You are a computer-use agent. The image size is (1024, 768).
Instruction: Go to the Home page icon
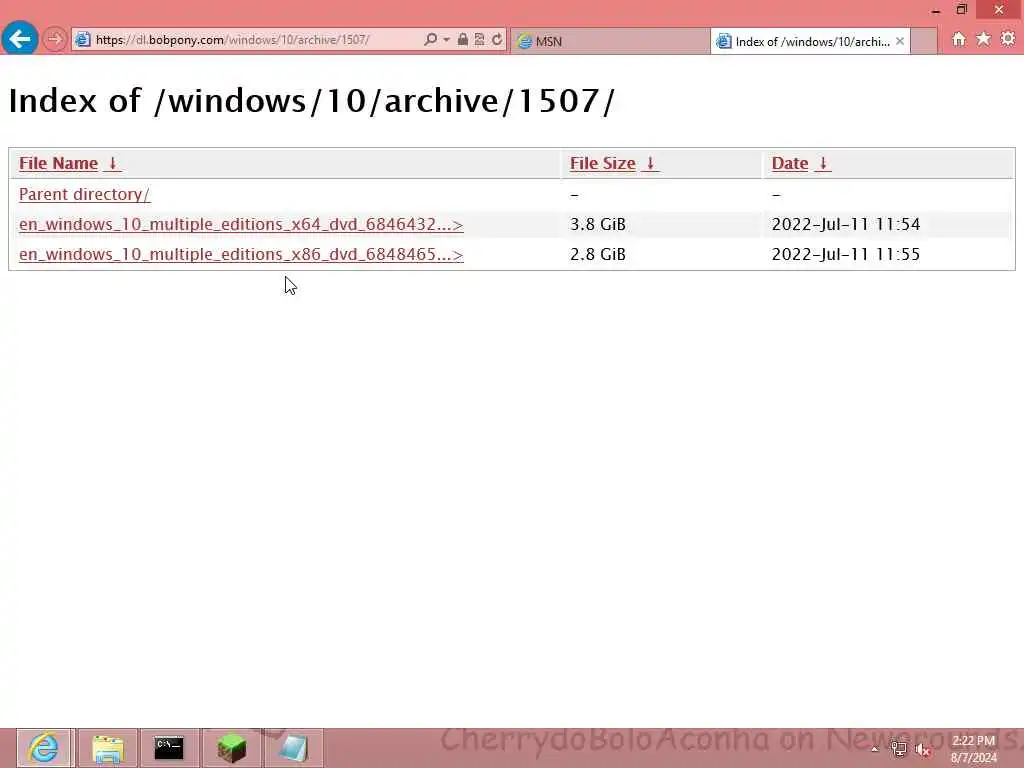pos(959,39)
